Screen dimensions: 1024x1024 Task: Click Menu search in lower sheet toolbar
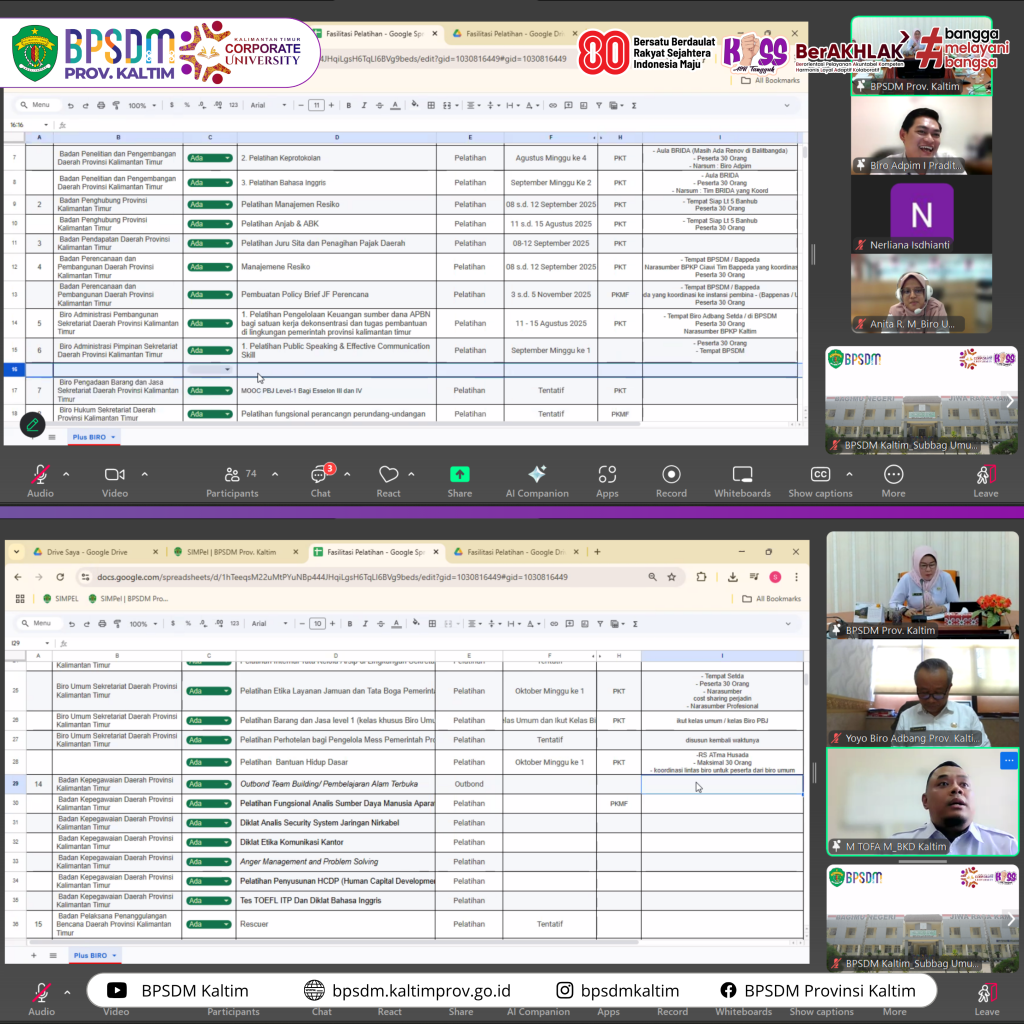(x=37, y=623)
